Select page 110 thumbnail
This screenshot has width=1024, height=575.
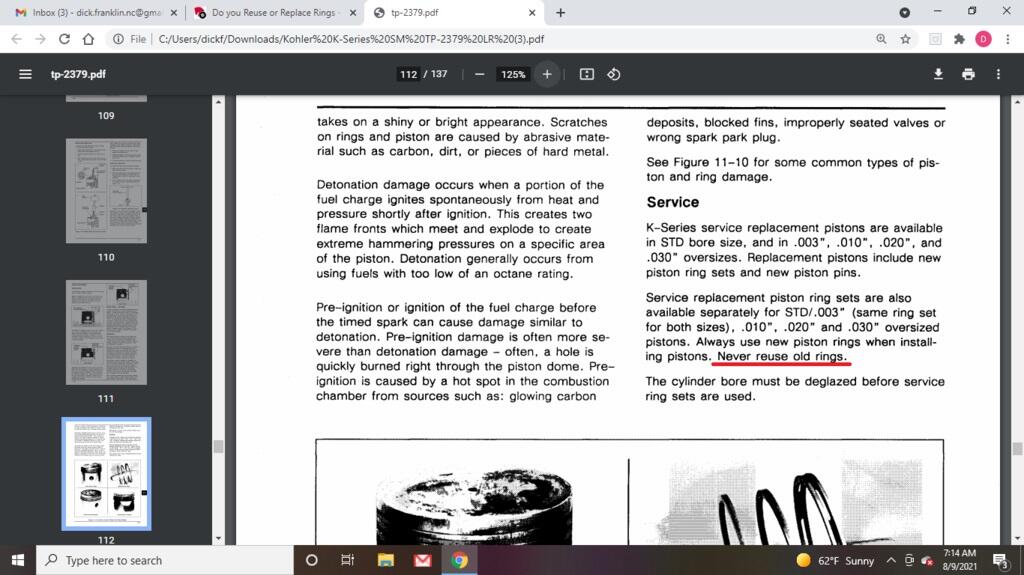click(x=106, y=191)
